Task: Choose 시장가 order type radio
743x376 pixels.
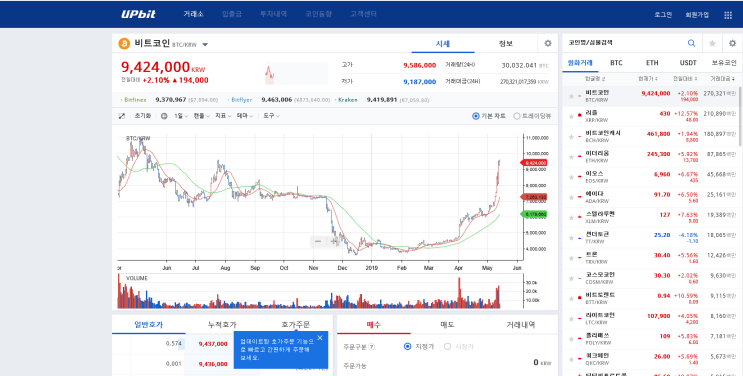Action: pyautogui.click(x=447, y=347)
